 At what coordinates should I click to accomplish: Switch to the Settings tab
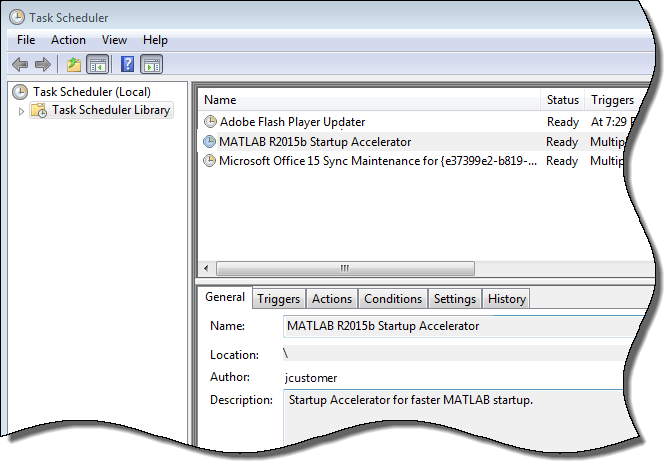coord(455,299)
